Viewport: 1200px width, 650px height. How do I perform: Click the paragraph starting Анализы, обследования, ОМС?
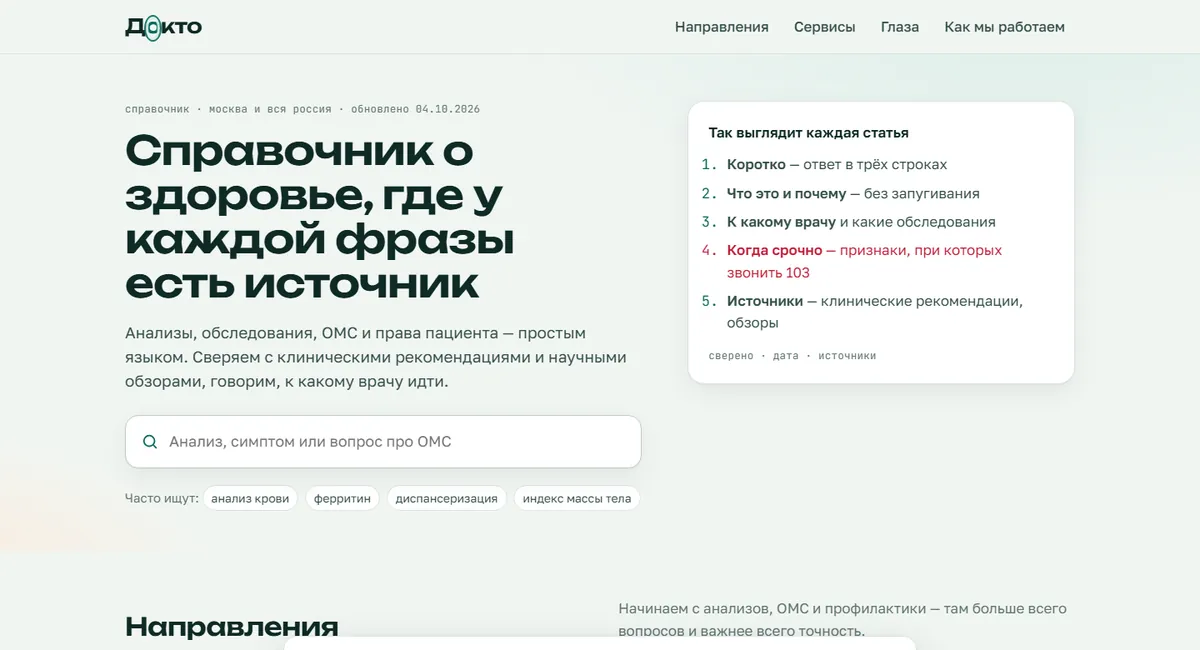pos(376,358)
